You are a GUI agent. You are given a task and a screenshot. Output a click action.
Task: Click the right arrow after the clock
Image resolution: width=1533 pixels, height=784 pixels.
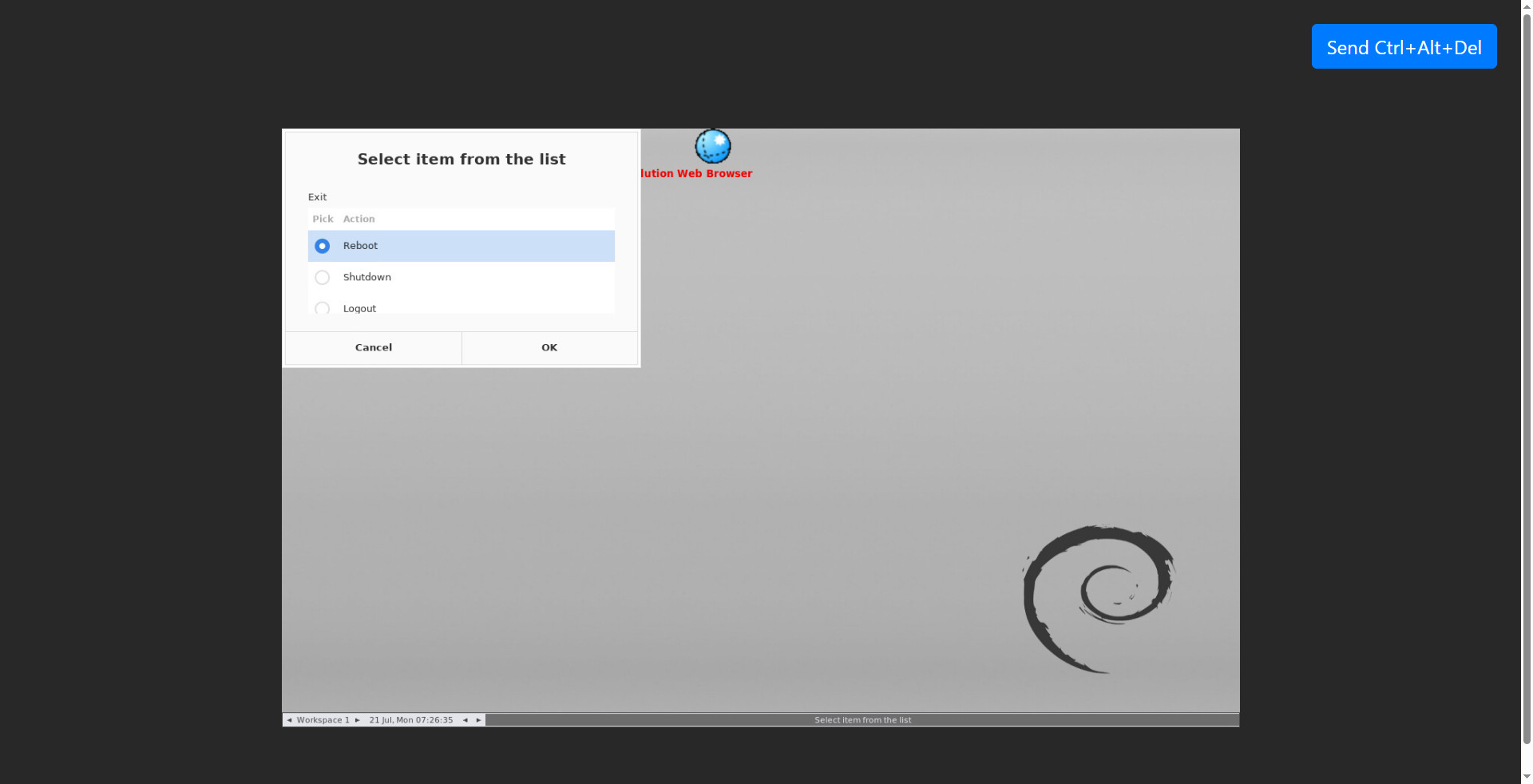(478, 720)
